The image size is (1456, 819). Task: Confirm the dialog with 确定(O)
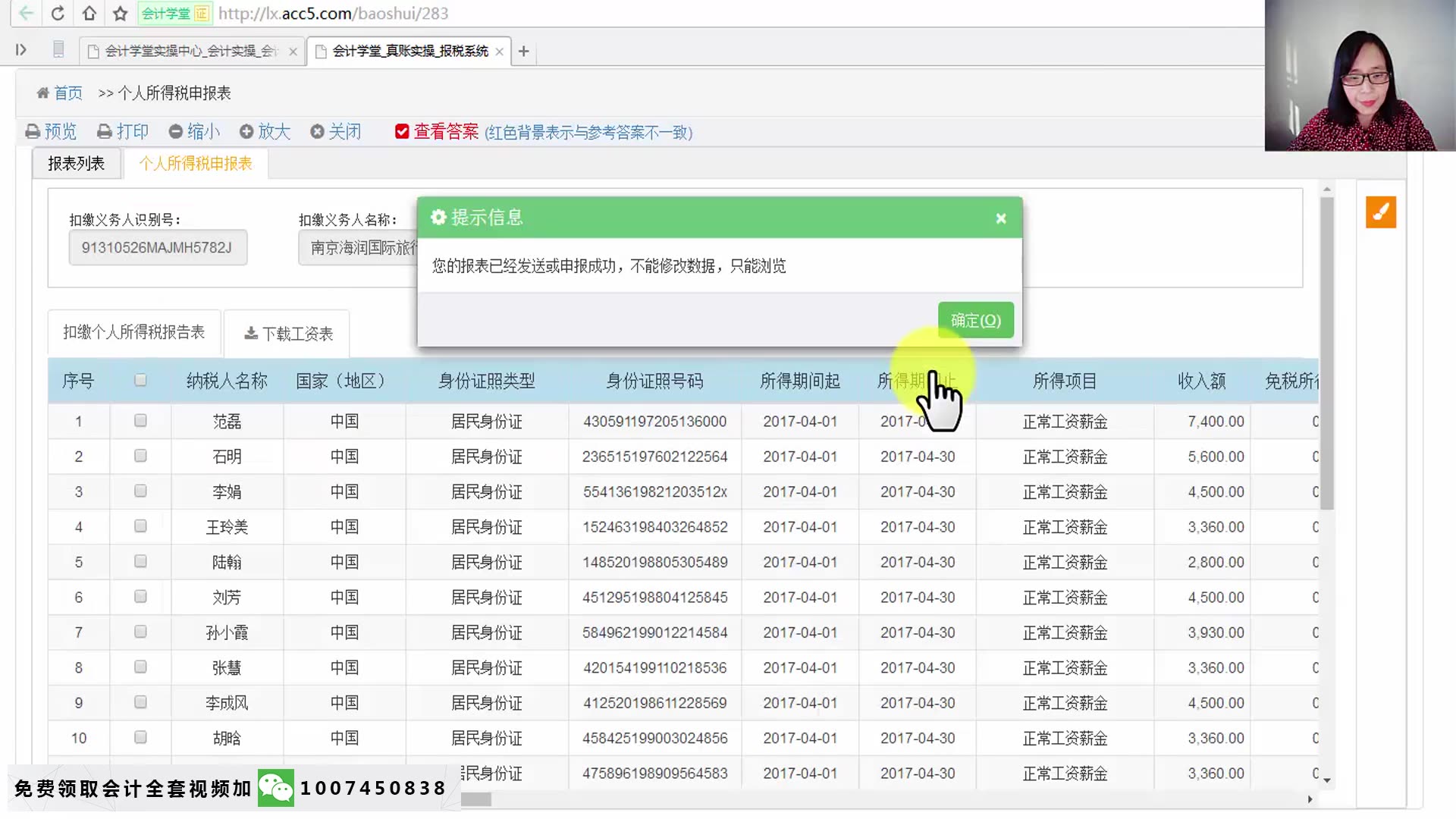click(975, 320)
